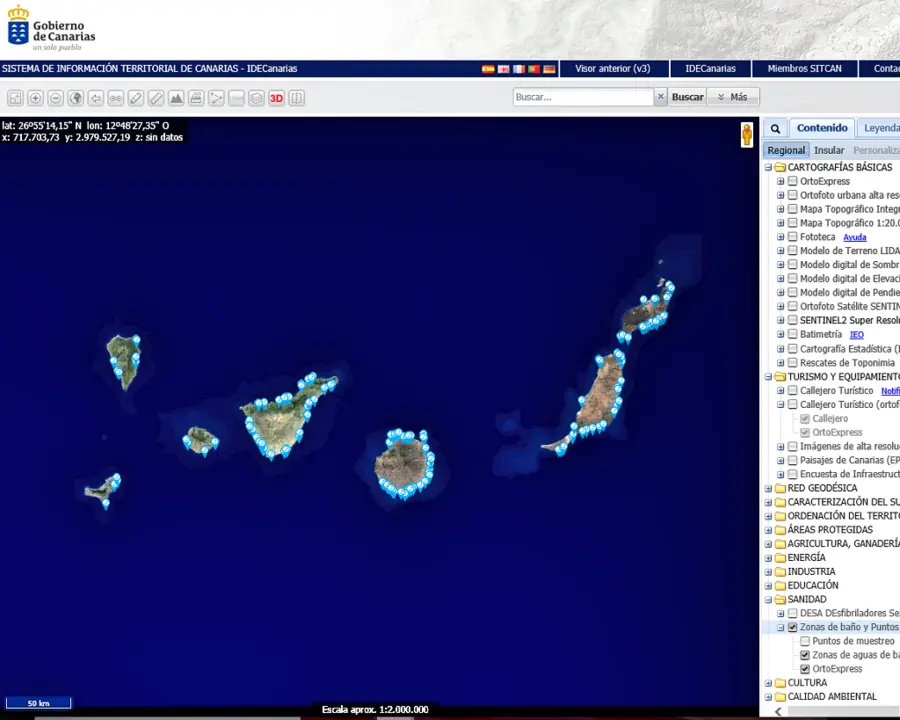Switch to the Contenido tab
900x720 pixels.
(822, 128)
